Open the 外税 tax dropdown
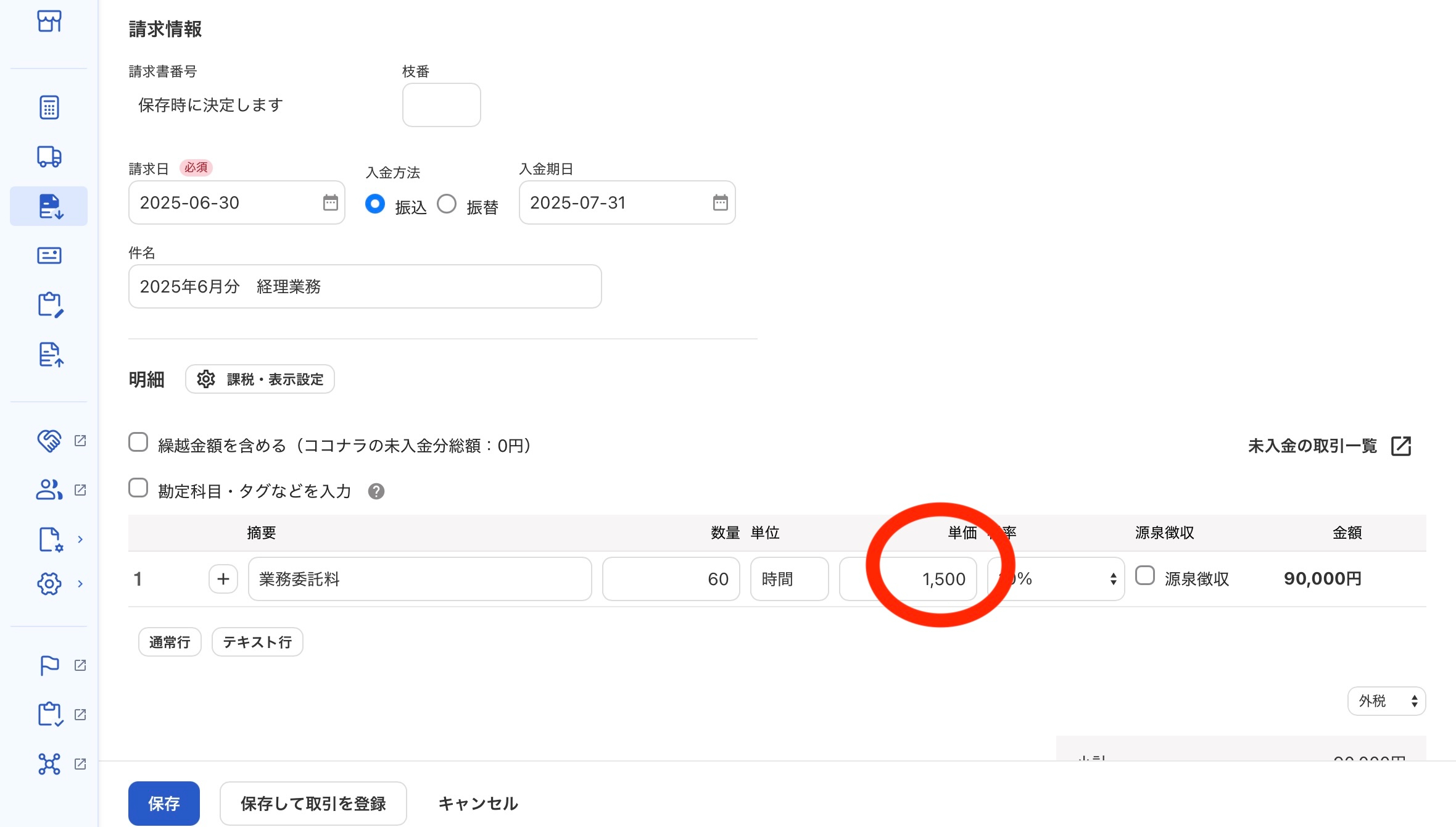Viewport: 1456px width, 827px height. click(1386, 701)
